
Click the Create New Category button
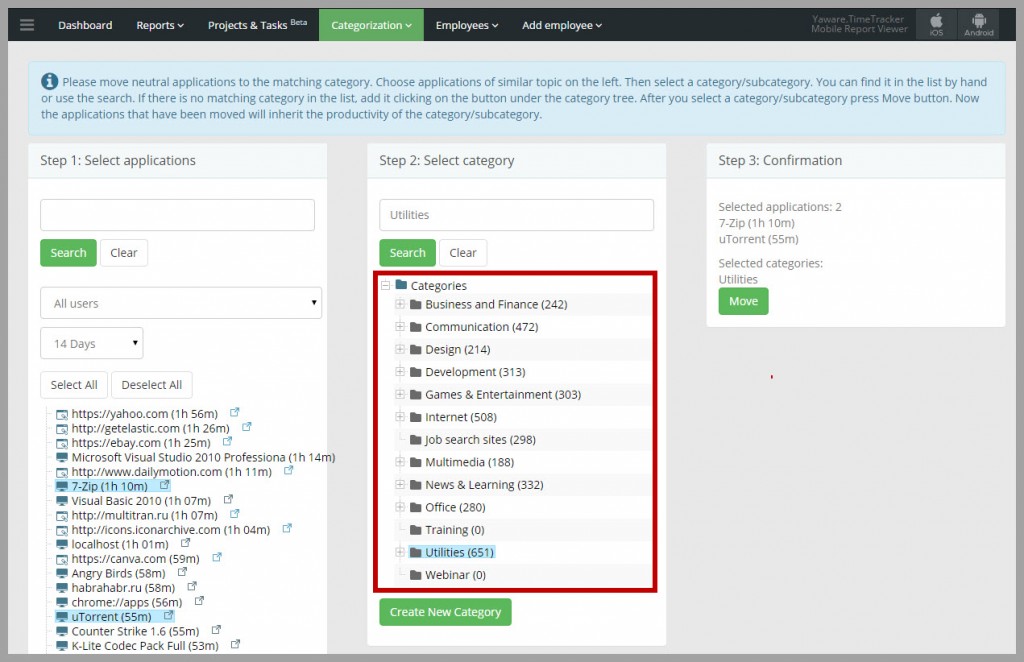click(x=445, y=612)
